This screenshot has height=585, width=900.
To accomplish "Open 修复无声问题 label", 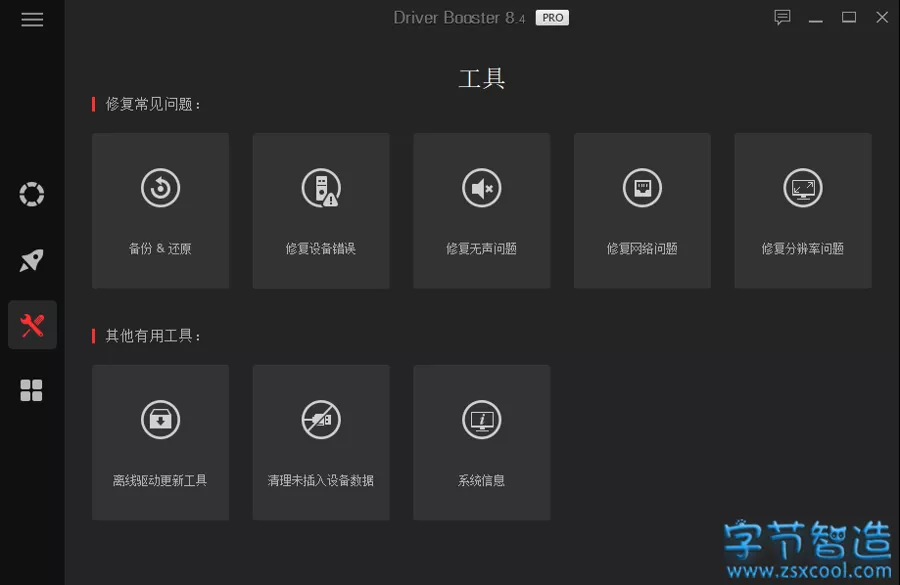I will pos(482,249).
